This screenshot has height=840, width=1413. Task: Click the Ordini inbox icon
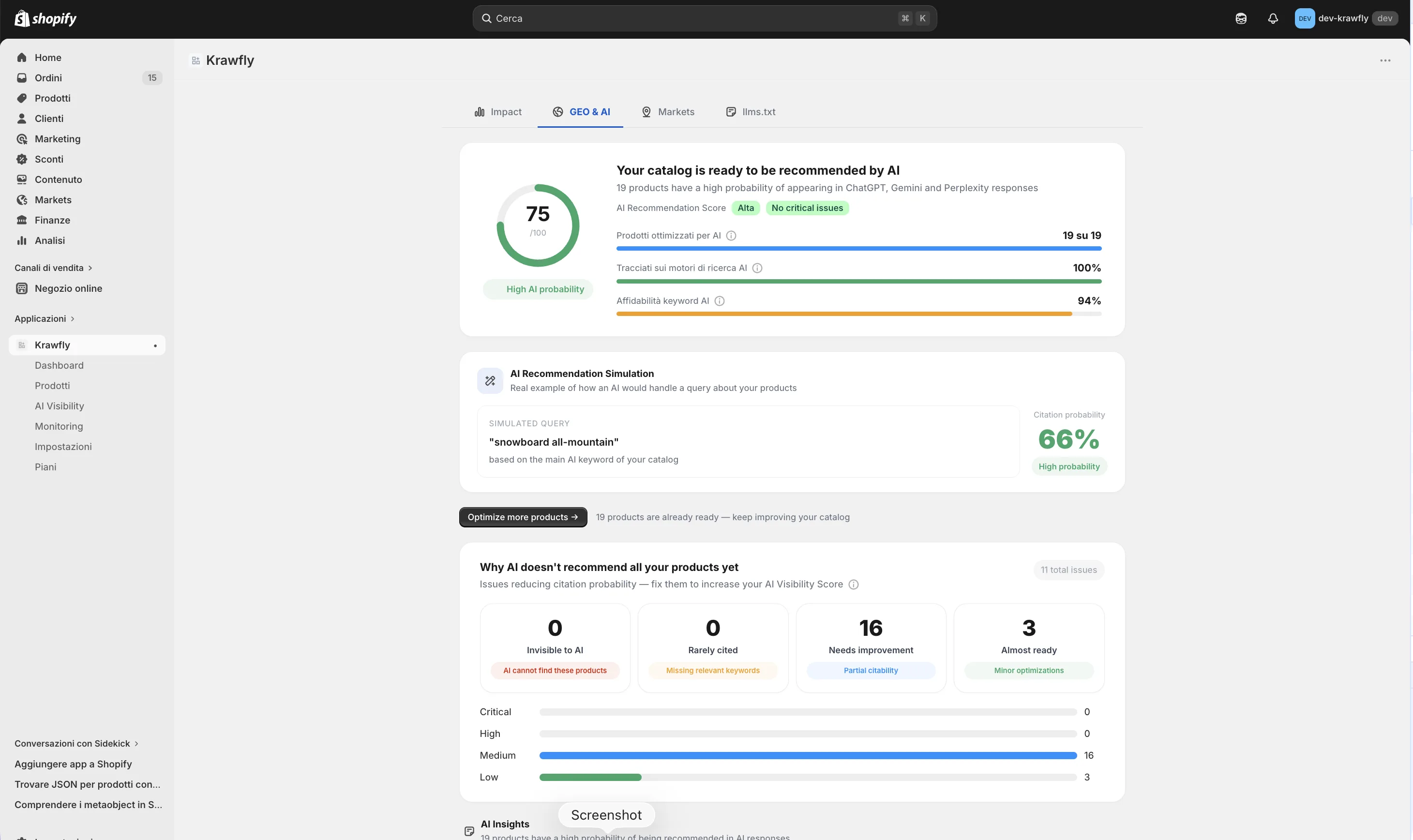[x=21, y=78]
